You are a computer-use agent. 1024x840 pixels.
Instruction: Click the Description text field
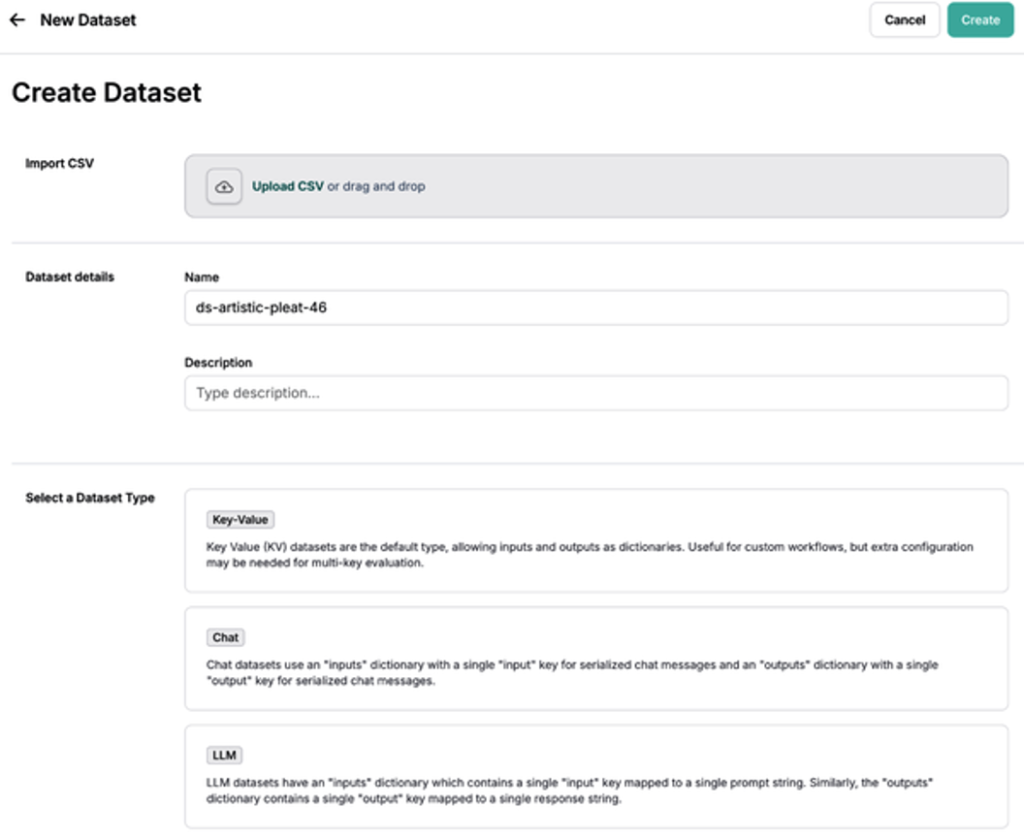pyautogui.click(x=596, y=392)
